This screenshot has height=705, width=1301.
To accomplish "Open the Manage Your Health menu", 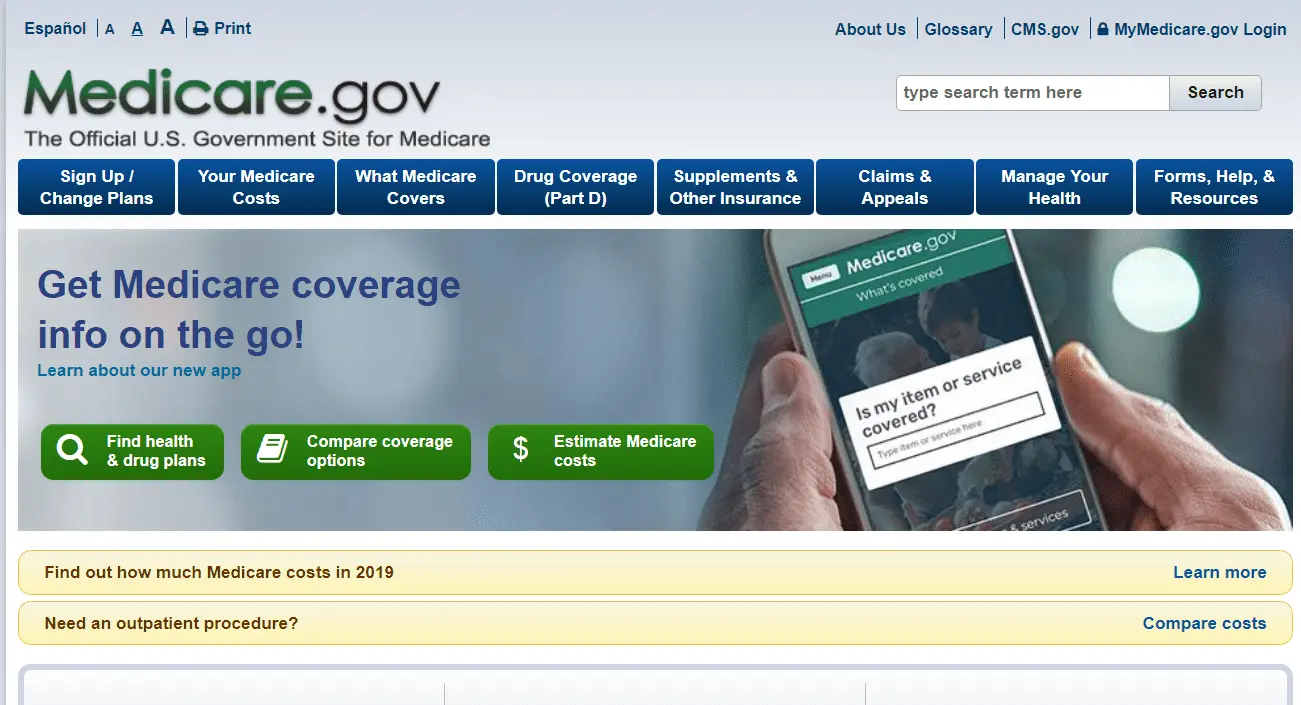I will [x=1055, y=187].
